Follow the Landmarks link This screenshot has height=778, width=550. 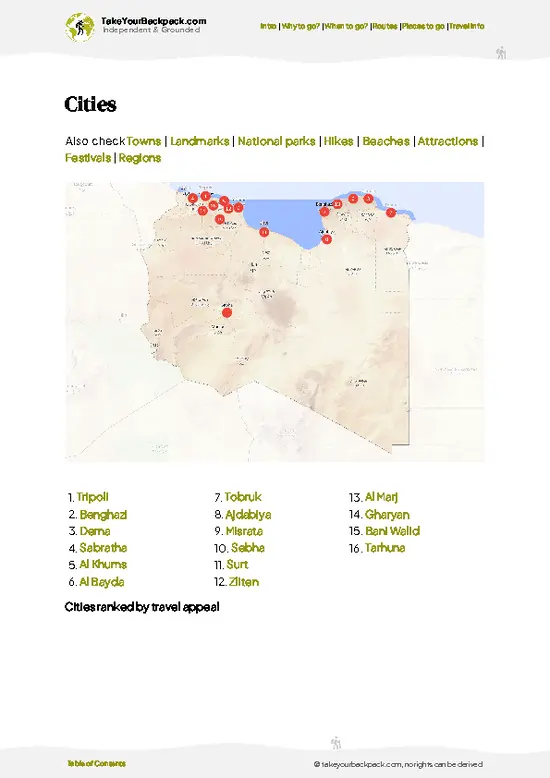[200, 141]
